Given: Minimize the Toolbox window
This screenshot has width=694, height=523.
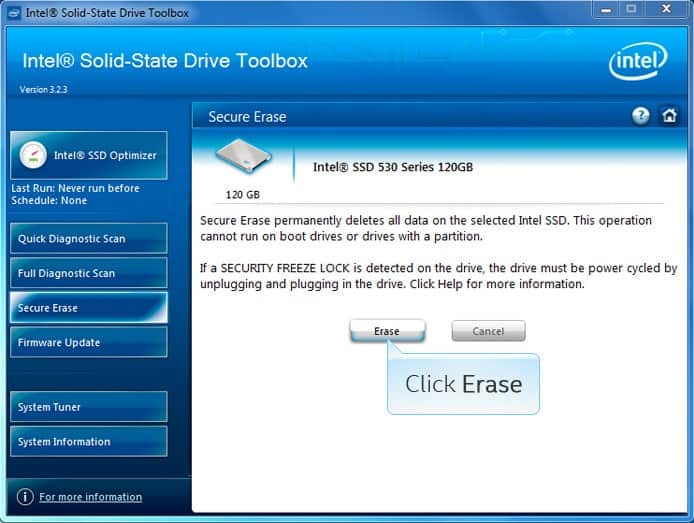Looking at the screenshot, I should 606,9.
